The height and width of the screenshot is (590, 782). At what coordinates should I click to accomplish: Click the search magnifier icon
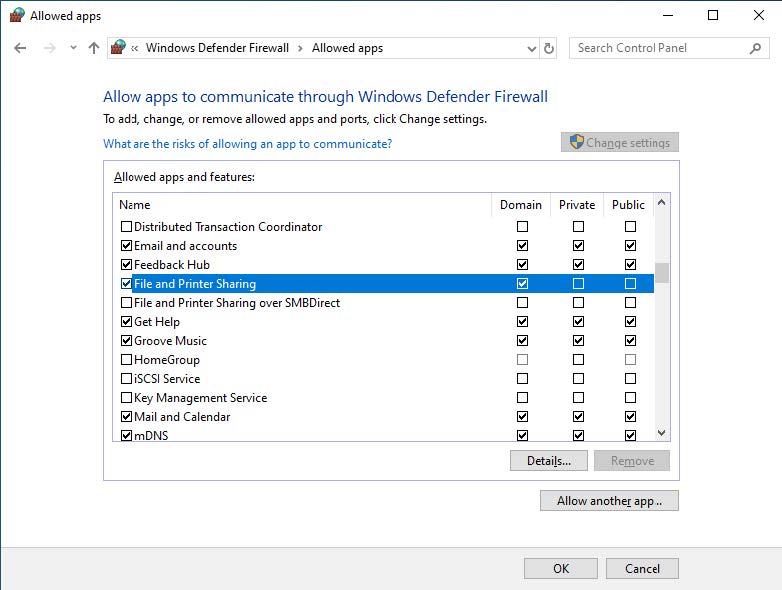coord(756,48)
